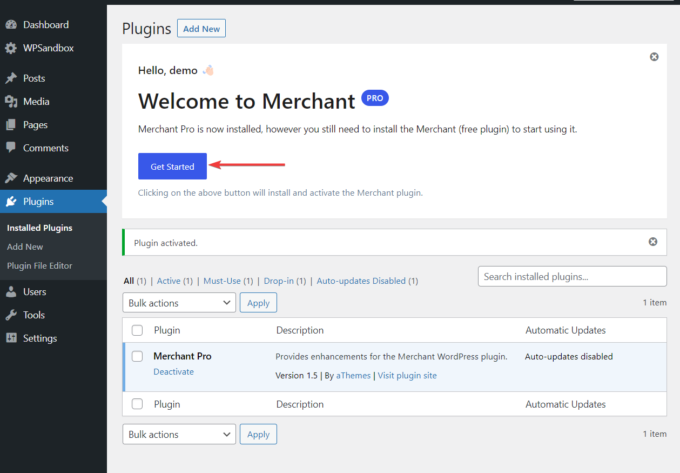
Task: Open the top Bulk actions dropdown
Action: point(179,303)
